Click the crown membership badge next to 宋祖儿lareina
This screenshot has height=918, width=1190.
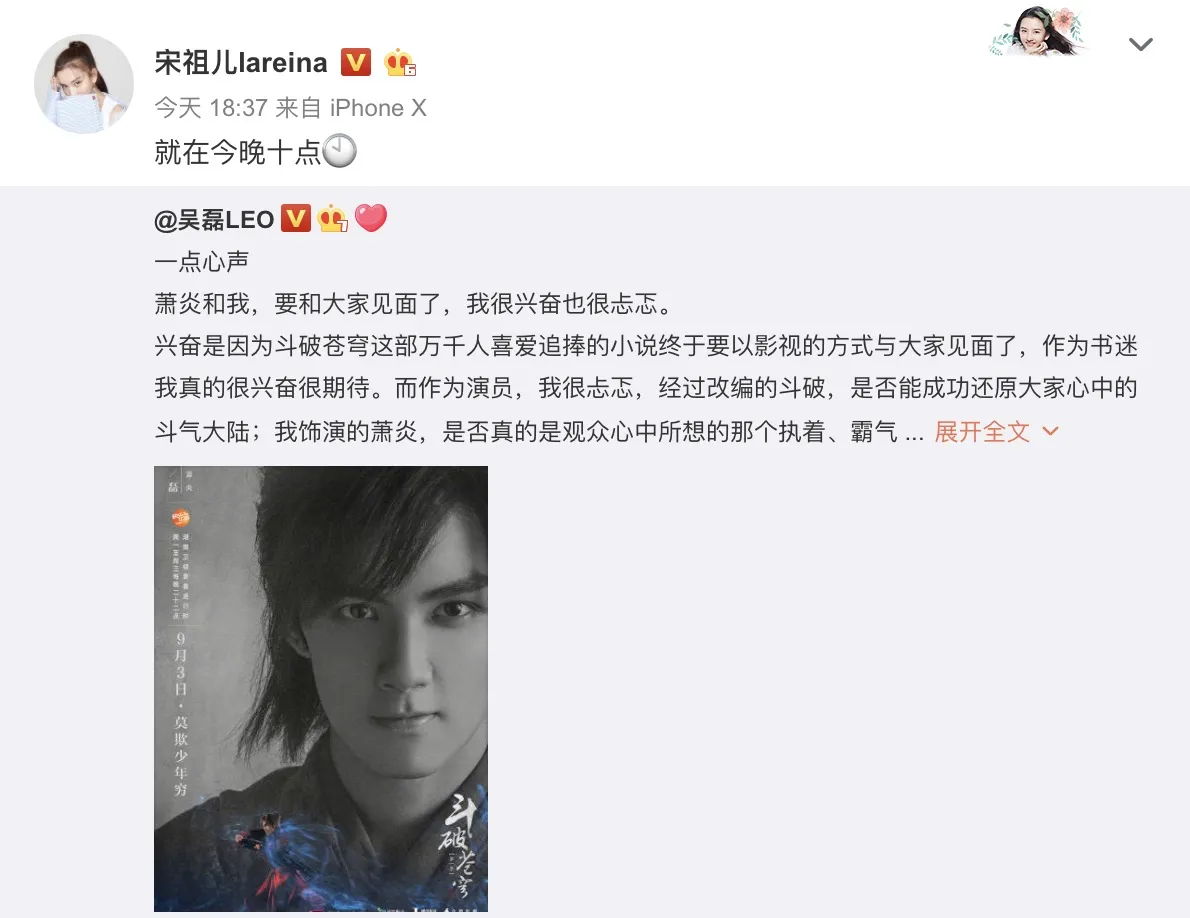click(x=399, y=62)
